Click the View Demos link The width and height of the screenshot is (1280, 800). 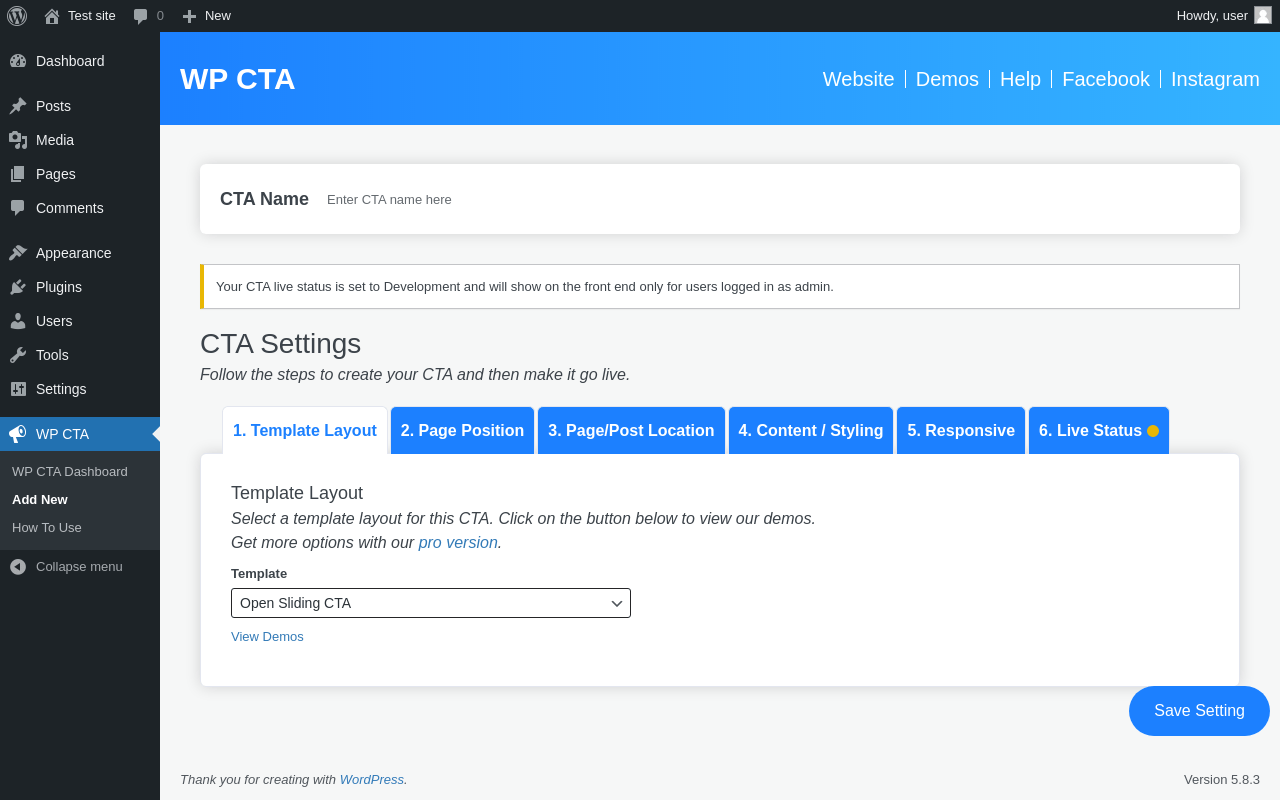pos(267,636)
